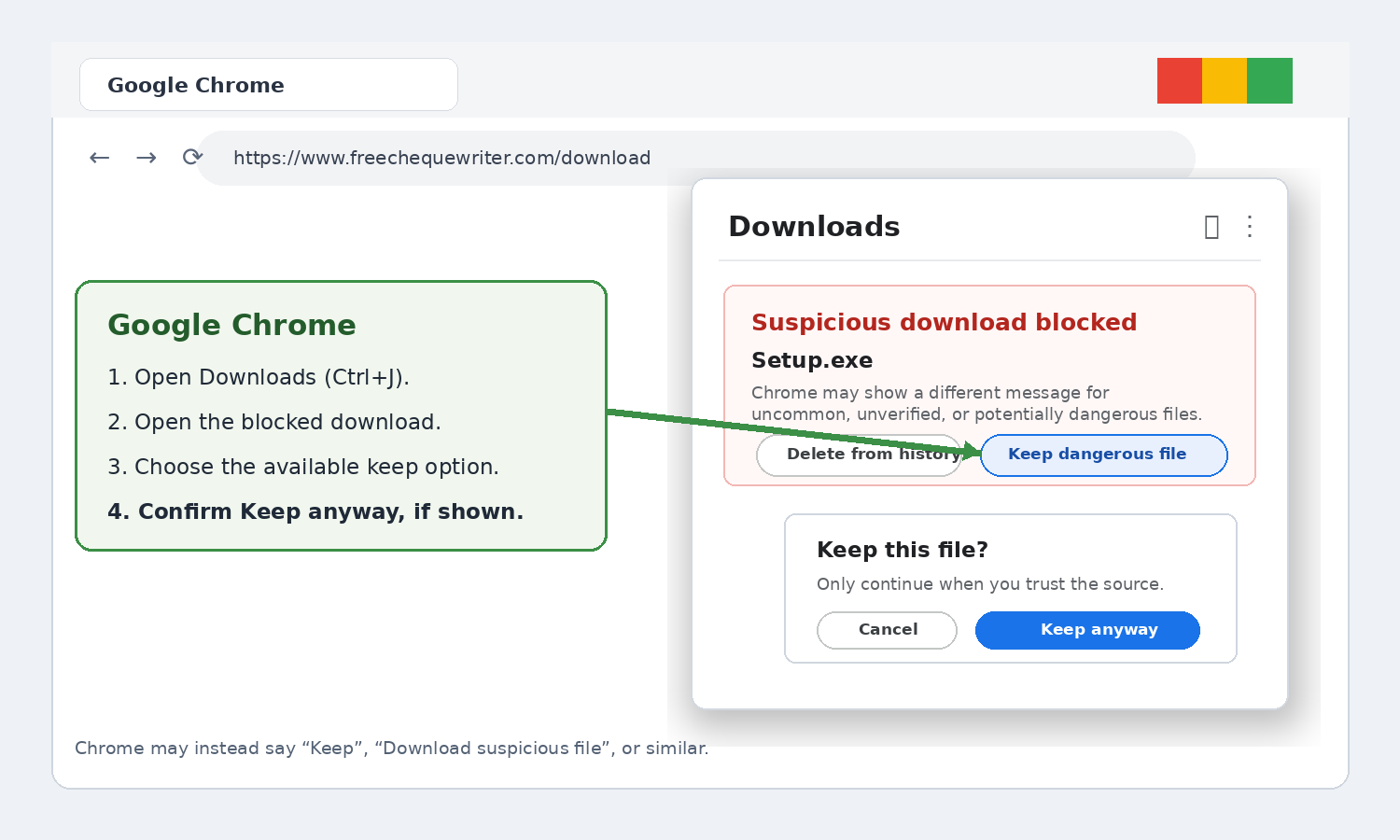Go forward with the right arrow
Screen dimensions: 1400x840
(x=147, y=158)
